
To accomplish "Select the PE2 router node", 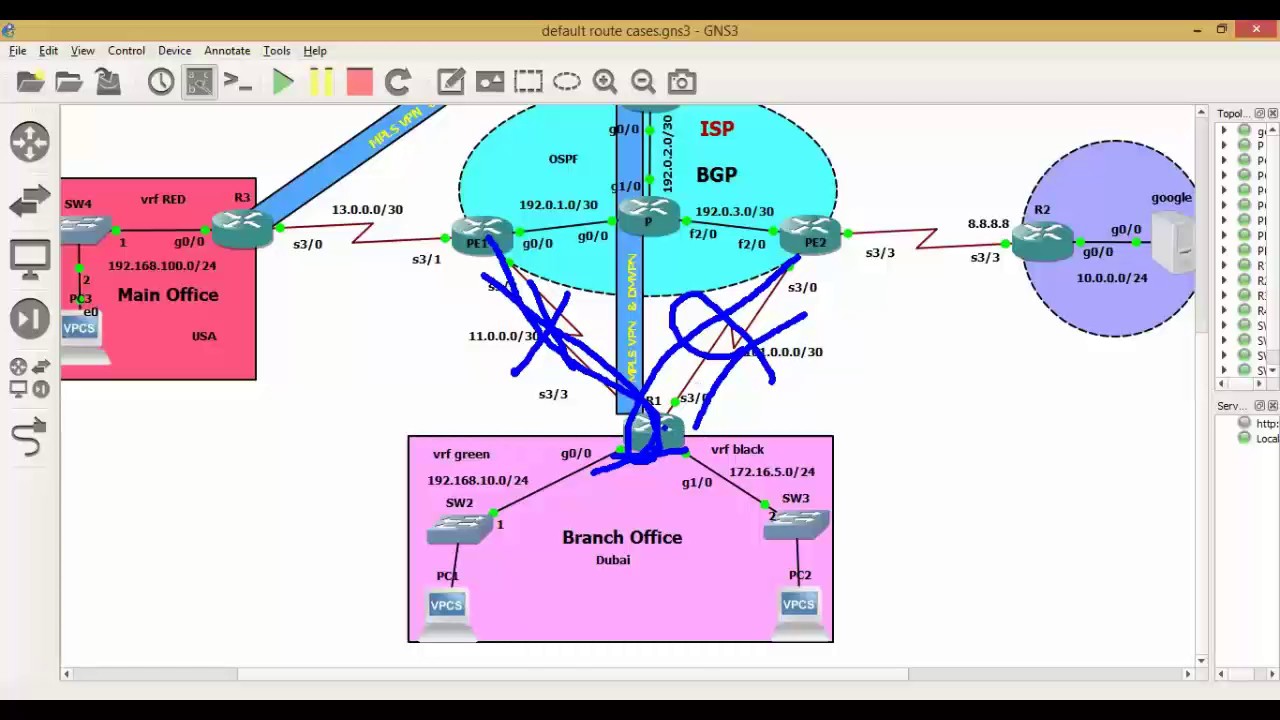I will coord(809,236).
